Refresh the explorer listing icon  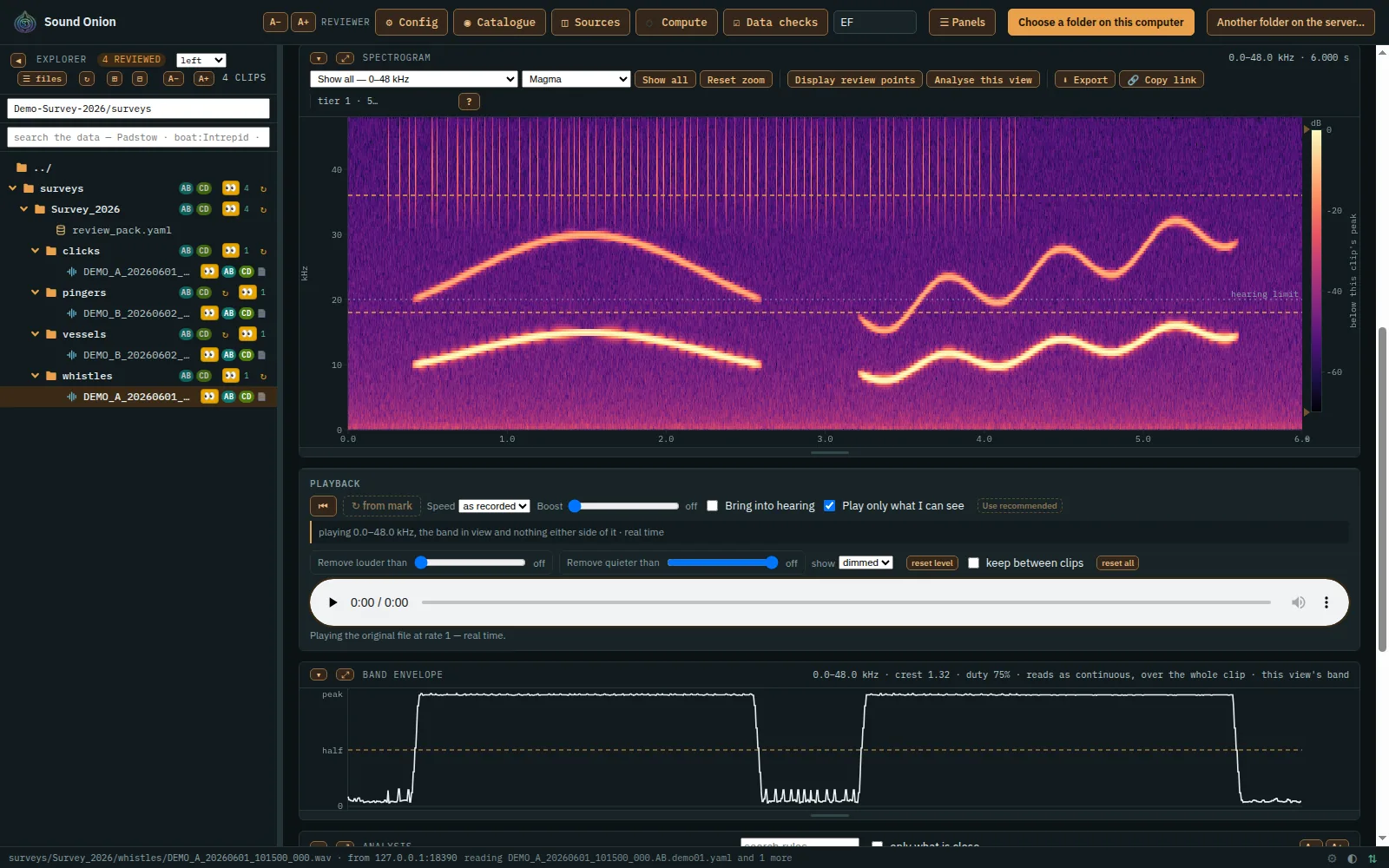pyautogui.click(x=87, y=78)
